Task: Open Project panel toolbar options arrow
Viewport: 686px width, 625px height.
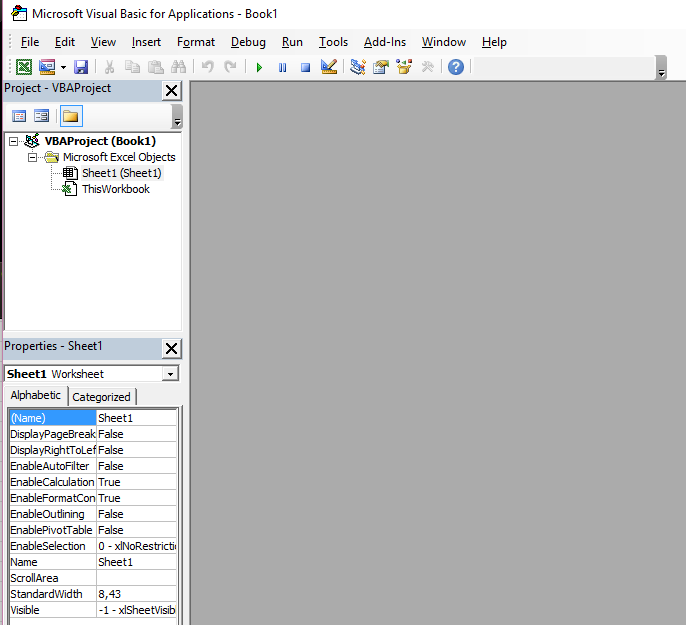Action: point(177,117)
